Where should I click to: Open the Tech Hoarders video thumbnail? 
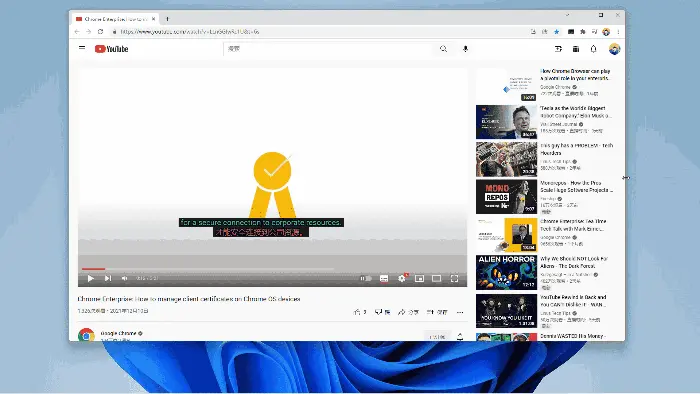(x=506, y=159)
